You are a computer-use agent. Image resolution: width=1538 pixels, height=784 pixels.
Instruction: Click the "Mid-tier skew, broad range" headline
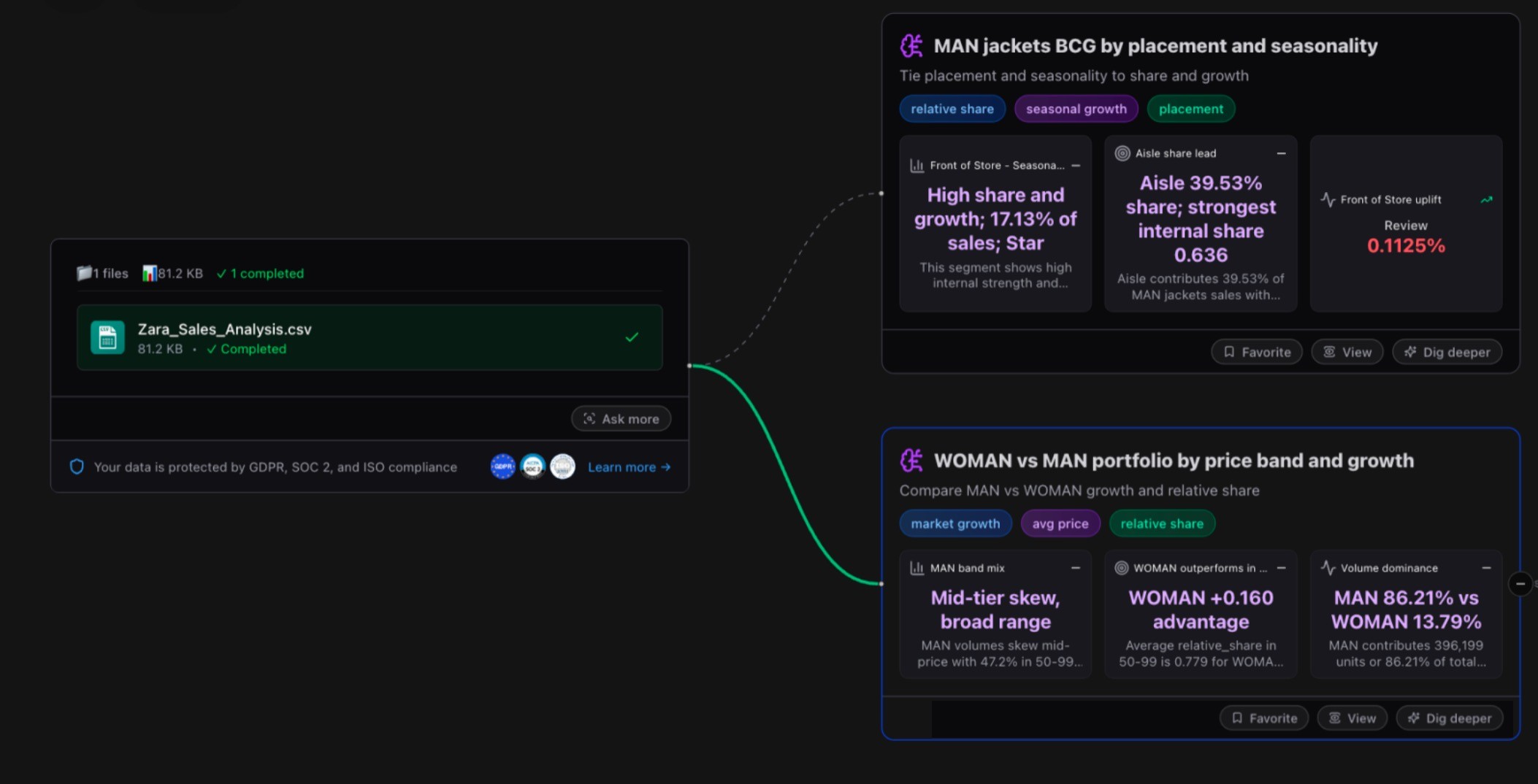pos(995,610)
